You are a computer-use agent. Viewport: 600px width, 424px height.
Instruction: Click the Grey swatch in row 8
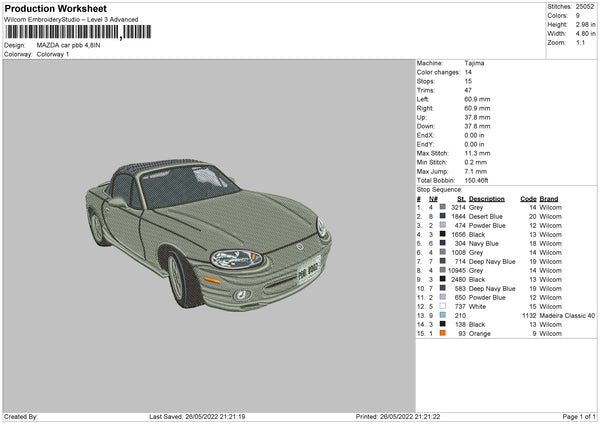pos(442,270)
